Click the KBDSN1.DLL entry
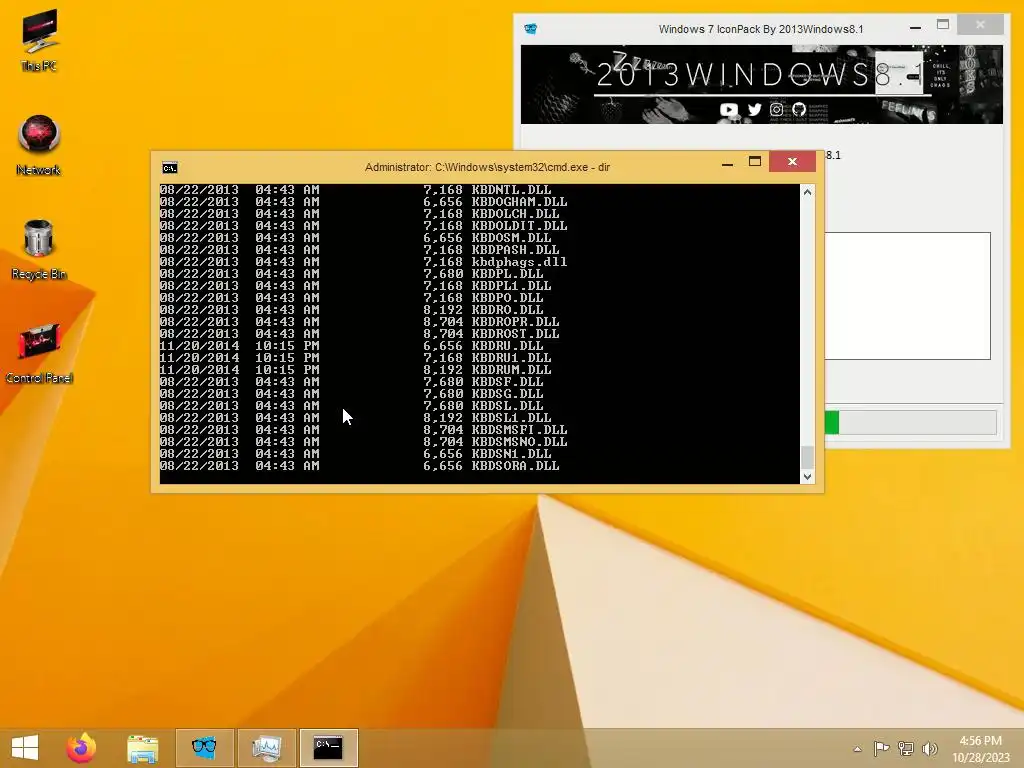 point(355,454)
